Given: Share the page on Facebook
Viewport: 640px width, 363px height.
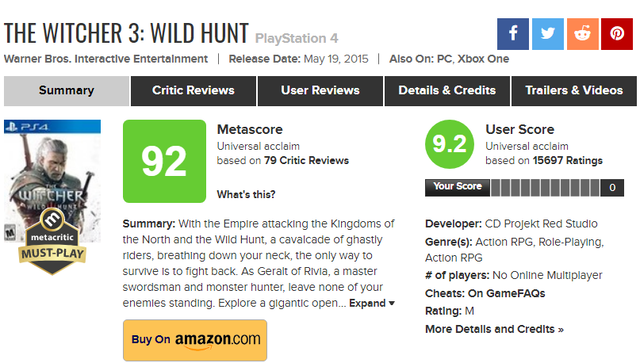Looking at the screenshot, I should pyautogui.click(x=513, y=34).
